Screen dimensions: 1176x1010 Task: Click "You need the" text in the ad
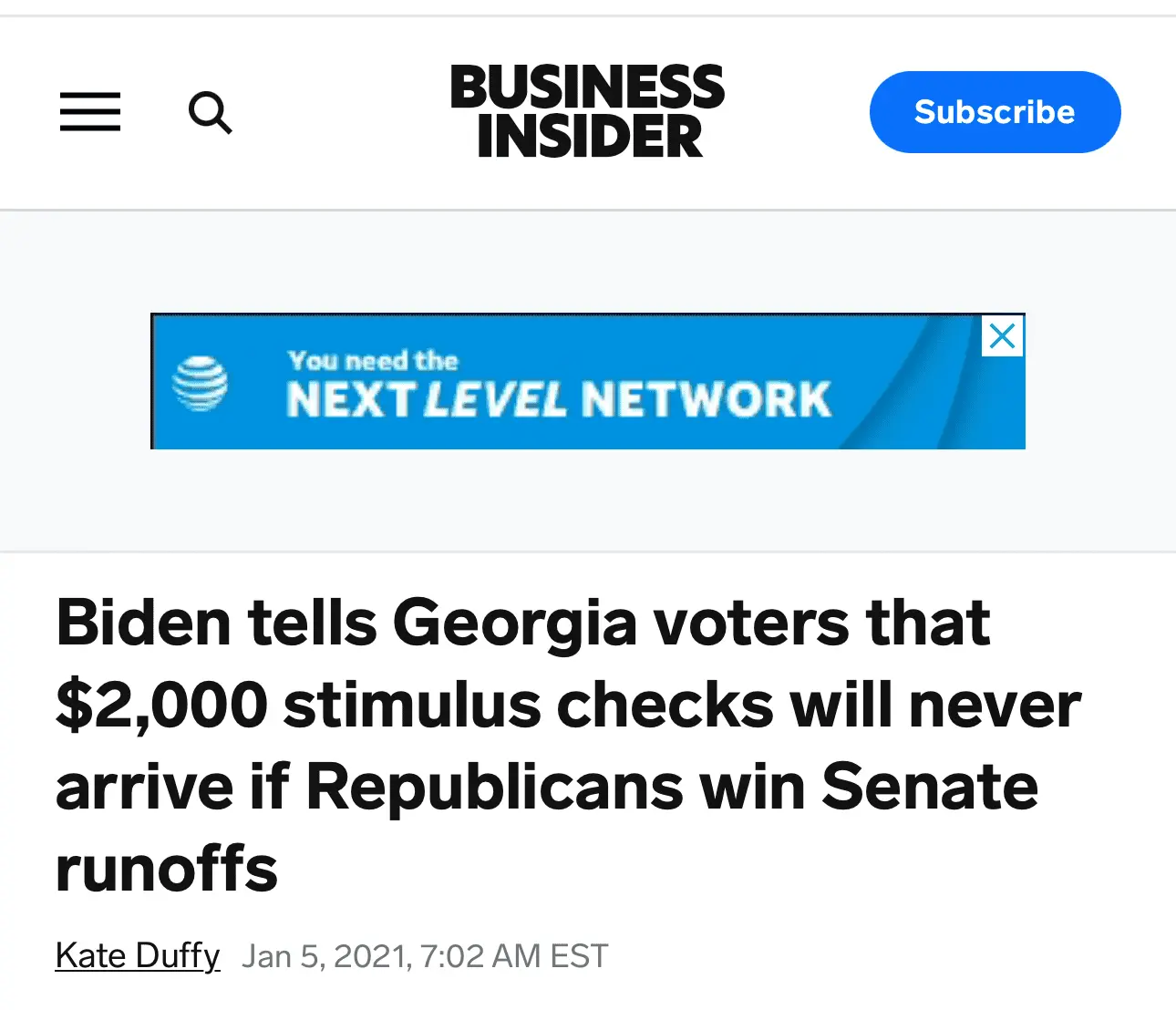click(x=373, y=361)
